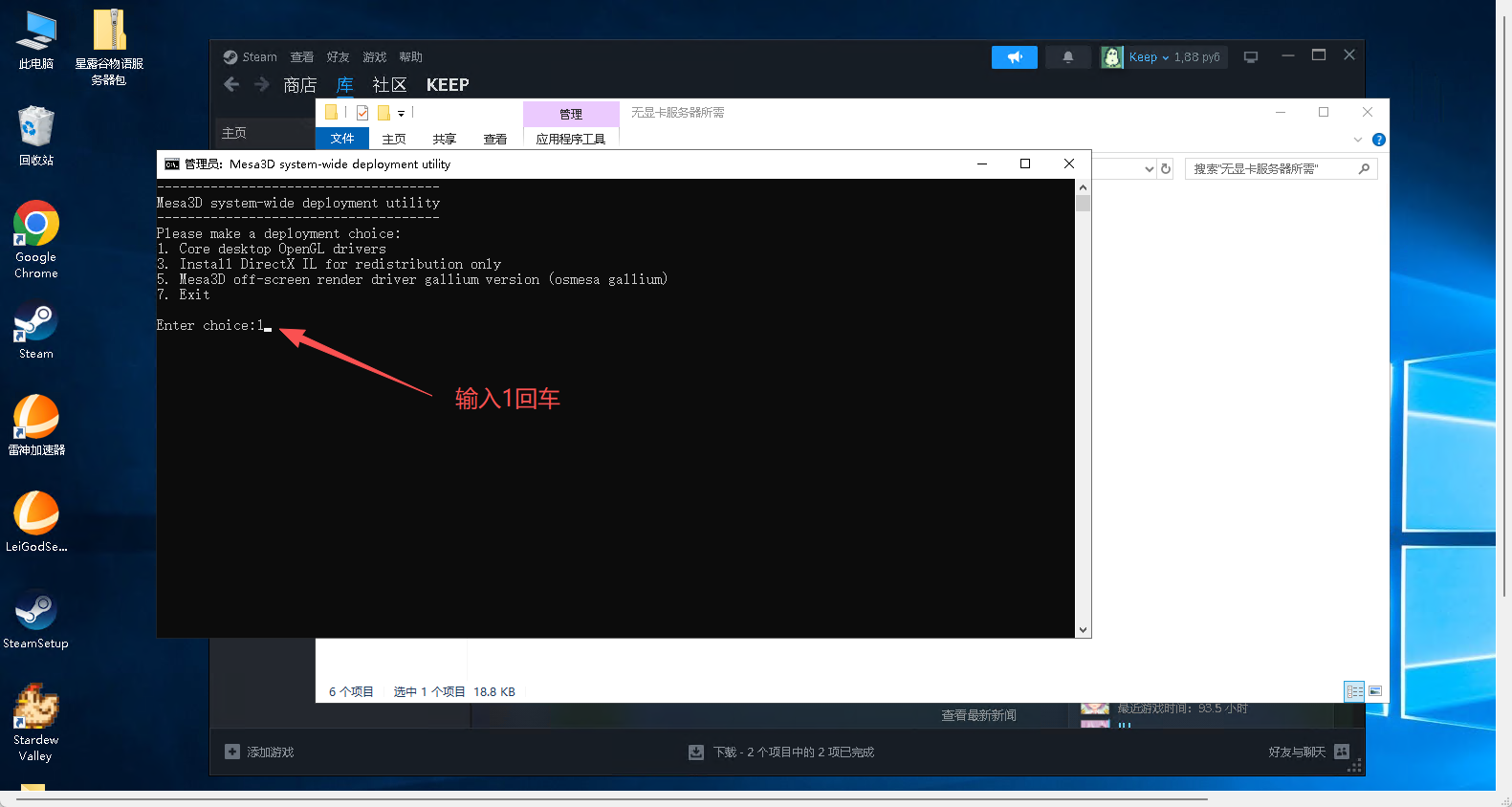Open the Quick Access Toolbar customize arrow
This screenshot has height=807, width=1512.
tap(401, 114)
